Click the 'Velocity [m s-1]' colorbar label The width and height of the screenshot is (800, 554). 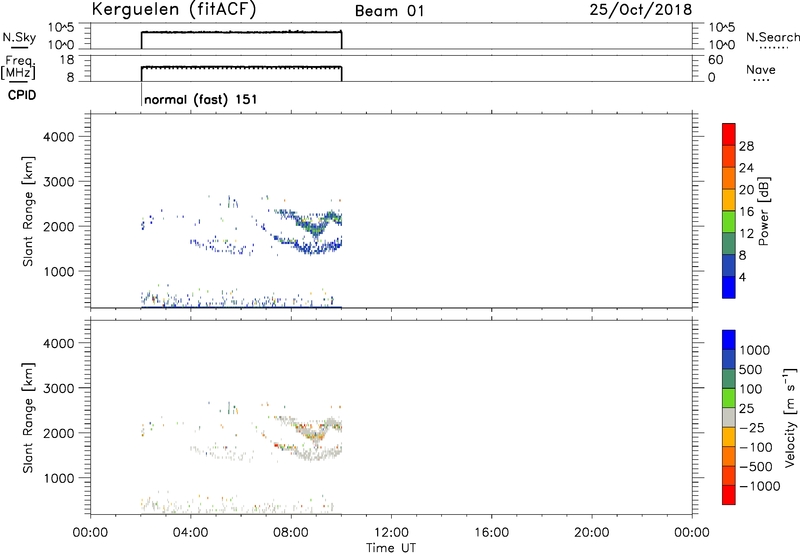[x=790, y=417]
